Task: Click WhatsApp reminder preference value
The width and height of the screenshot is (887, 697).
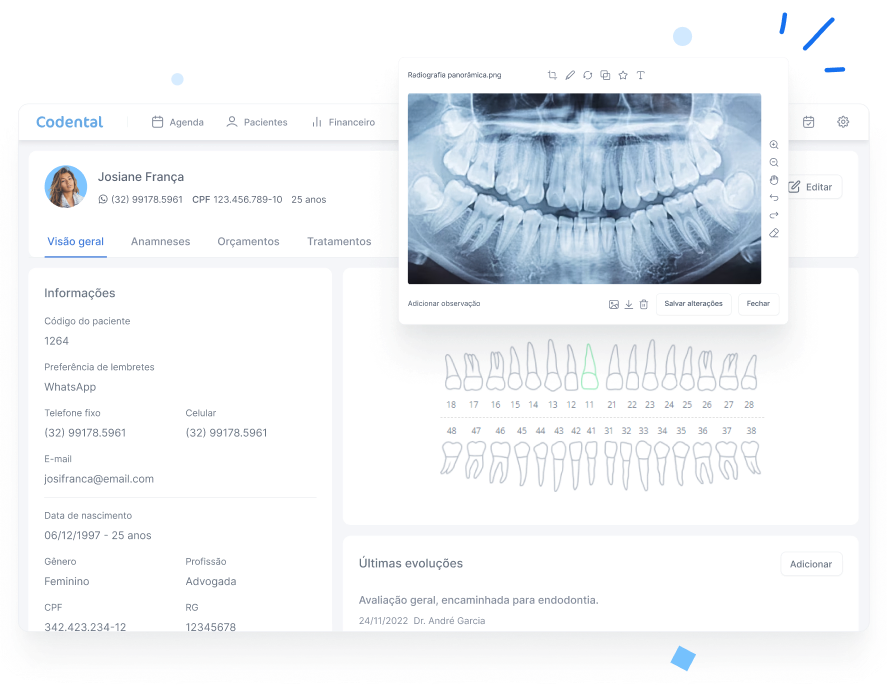Action: (x=70, y=387)
